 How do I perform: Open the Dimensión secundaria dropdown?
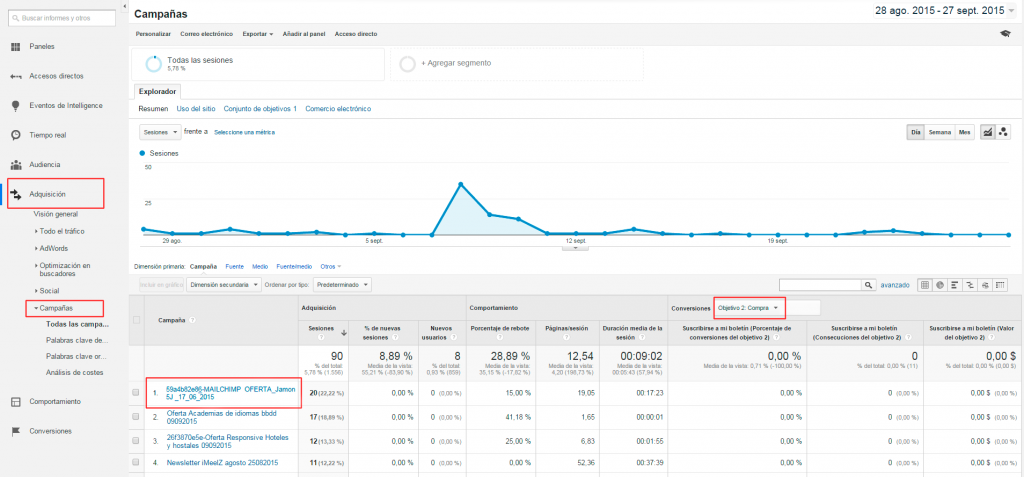point(223,285)
